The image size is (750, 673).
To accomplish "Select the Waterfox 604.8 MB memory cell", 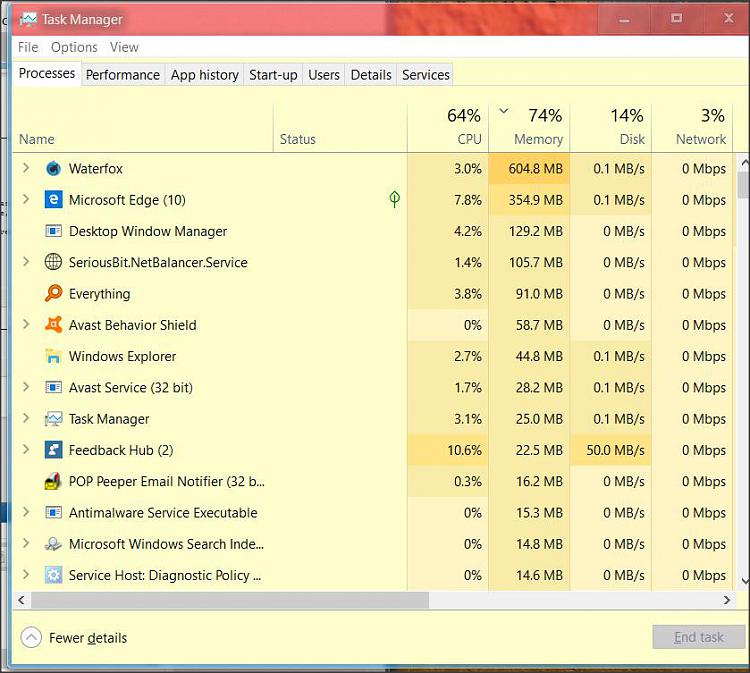I will 529,168.
